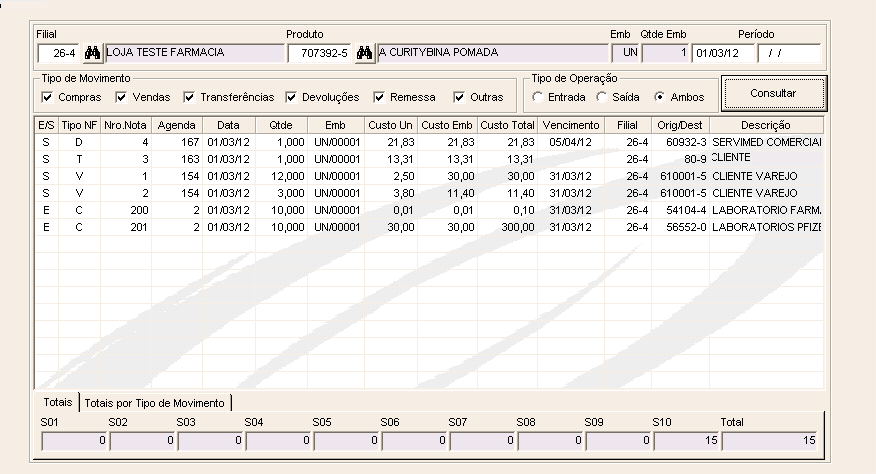Toggle the Remessa checkbox
The width and height of the screenshot is (876, 474).
pos(380,97)
